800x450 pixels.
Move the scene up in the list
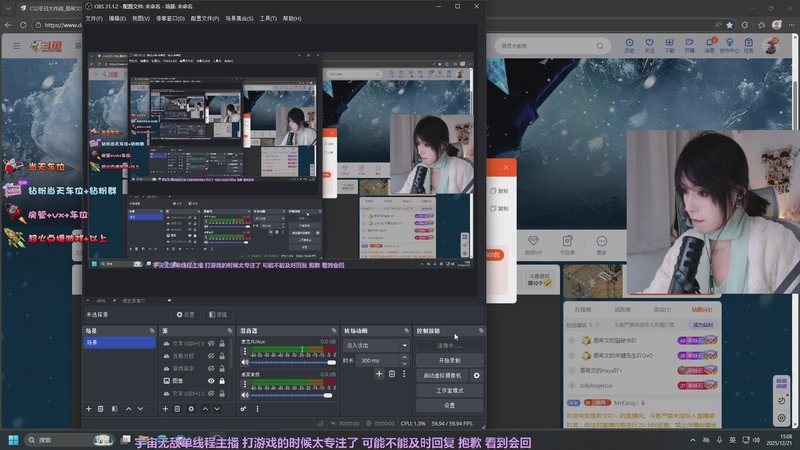click(x=129, y=409)
